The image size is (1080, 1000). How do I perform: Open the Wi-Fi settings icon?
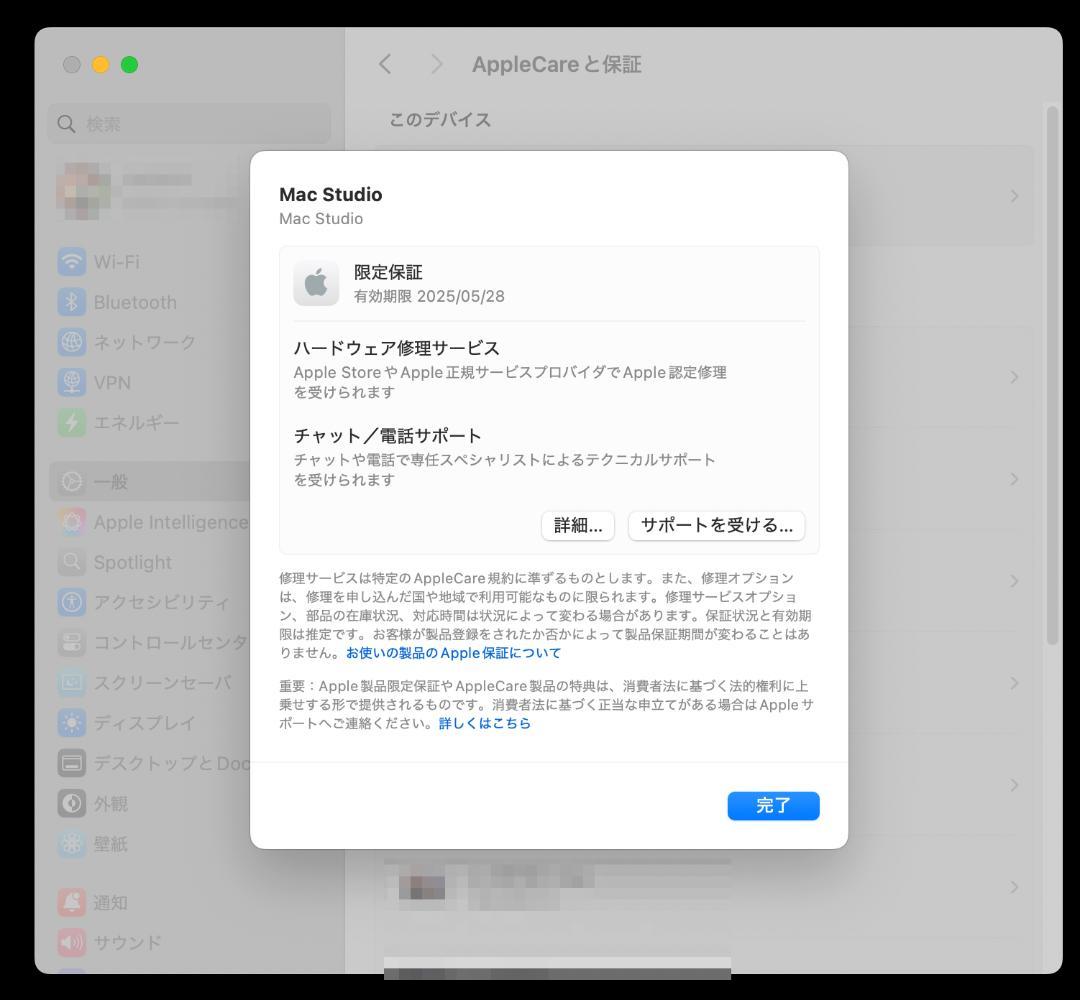click(71, 262)
